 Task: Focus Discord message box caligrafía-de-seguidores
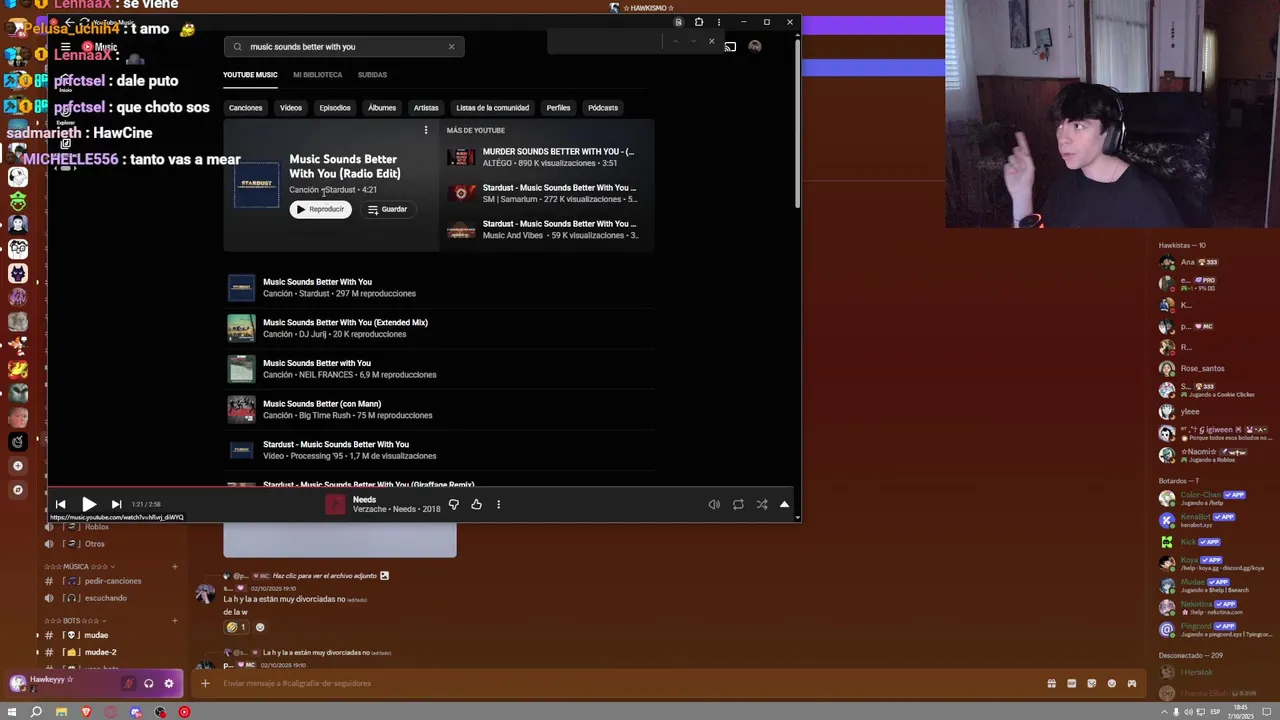click(620, 683)
